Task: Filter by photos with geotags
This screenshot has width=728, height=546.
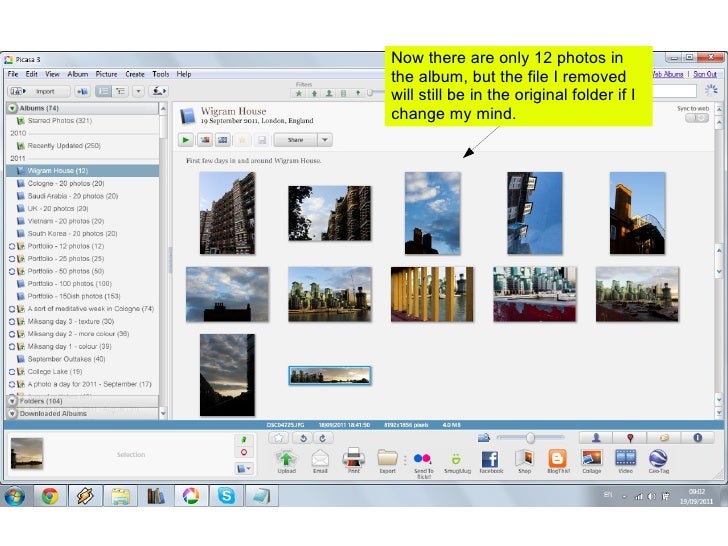Action: click(x=358, y=93)
